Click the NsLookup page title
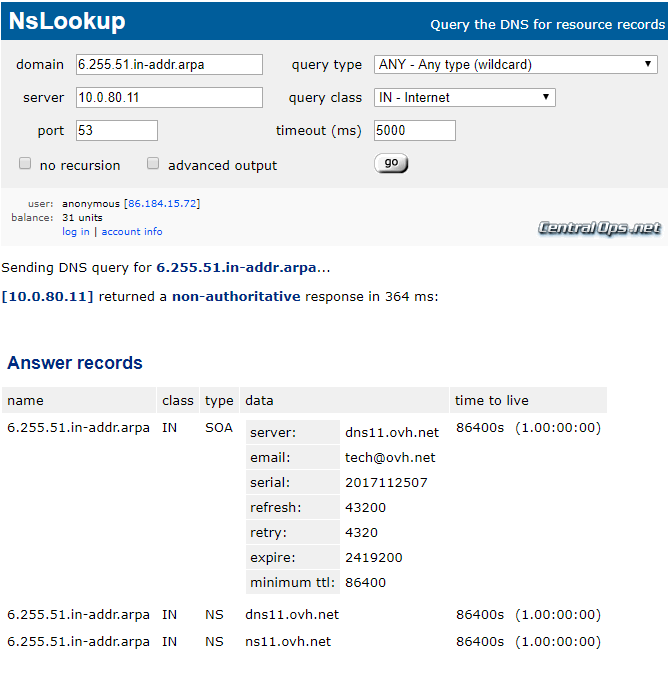This screenshot has width=668, height=674. click(67, 21)
